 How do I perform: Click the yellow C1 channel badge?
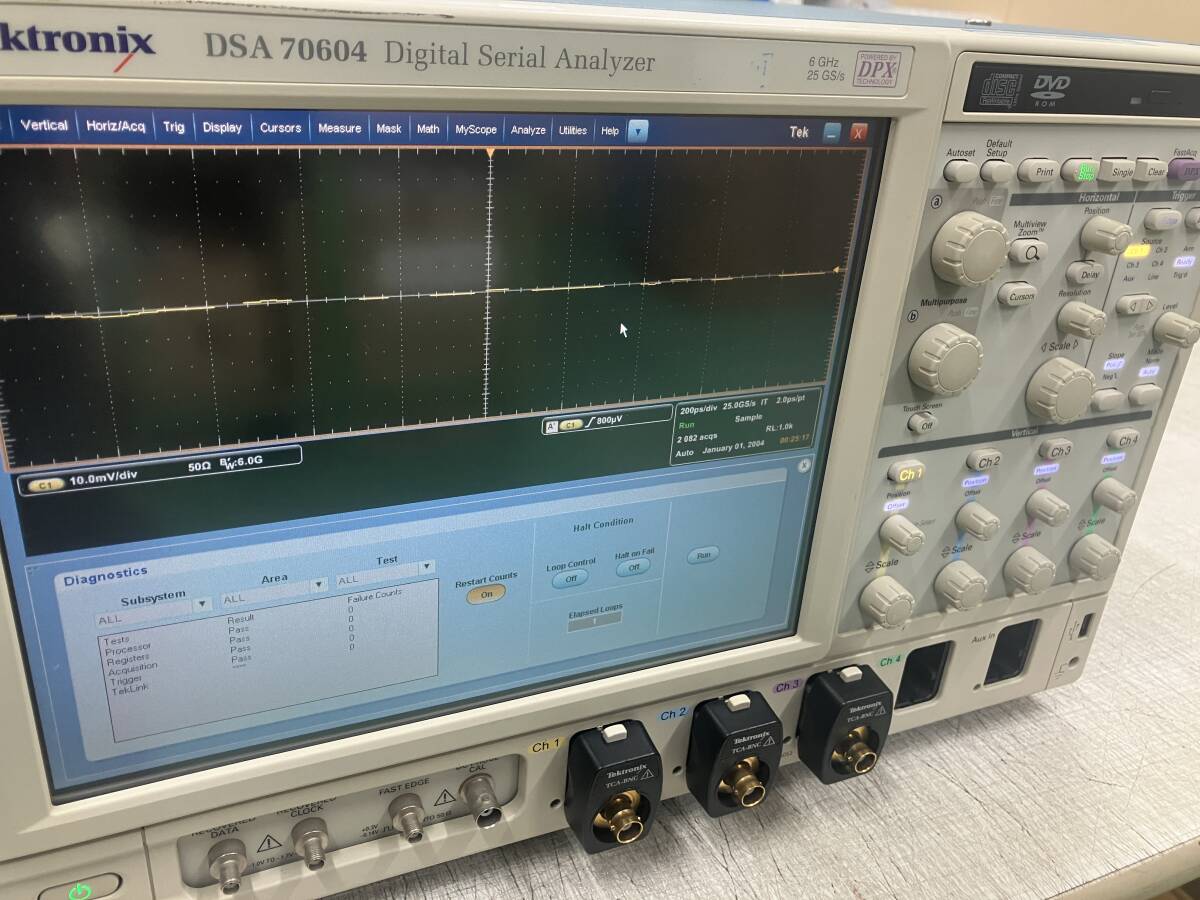(45, 484)
